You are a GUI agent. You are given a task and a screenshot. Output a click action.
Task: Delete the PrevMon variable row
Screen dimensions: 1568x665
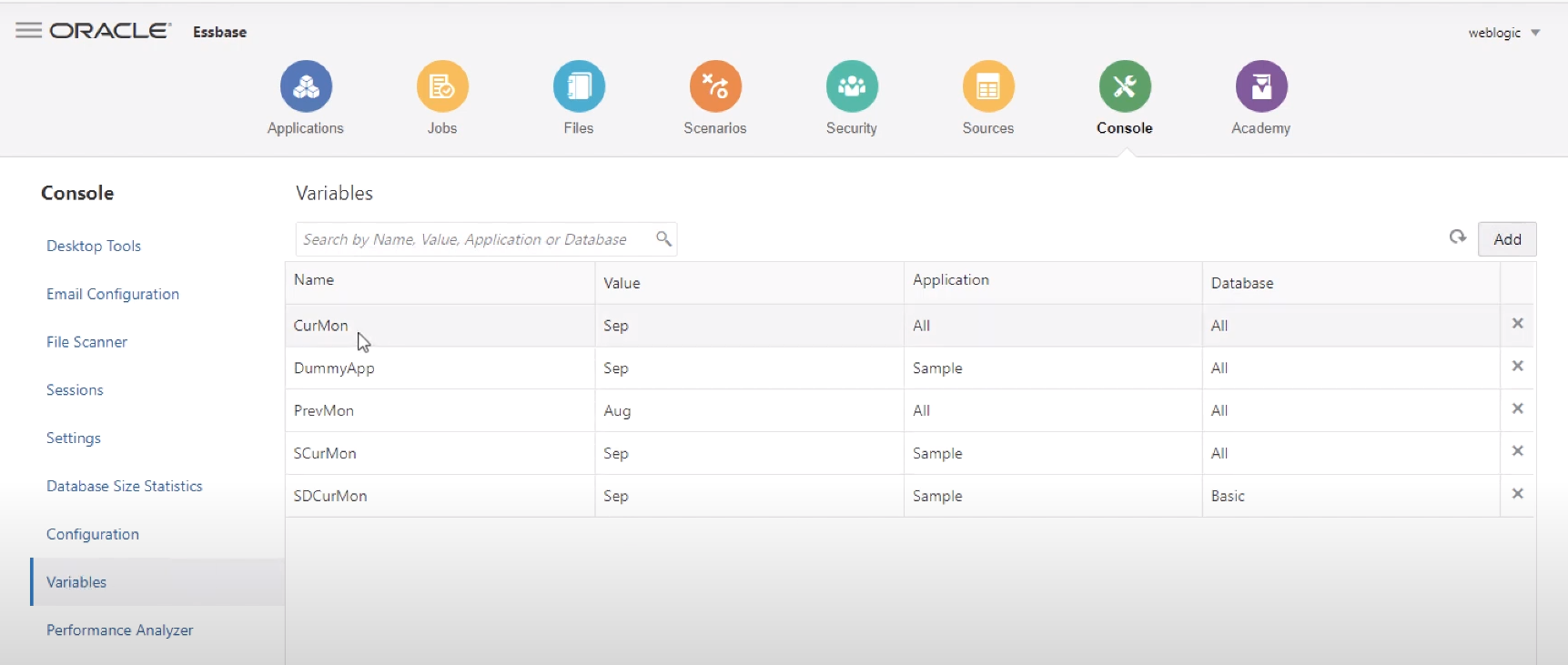[1517, 408]
